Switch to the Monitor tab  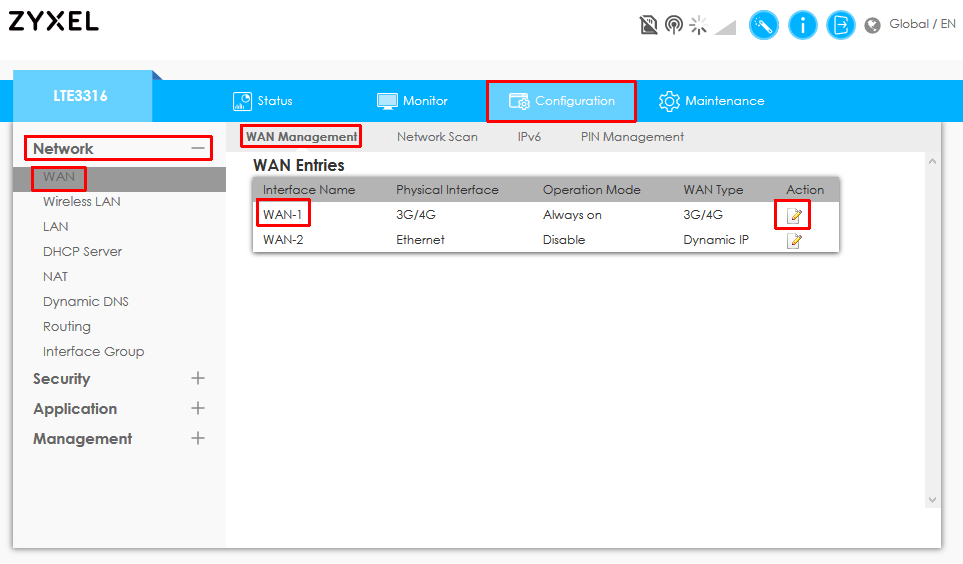point(412,101)
